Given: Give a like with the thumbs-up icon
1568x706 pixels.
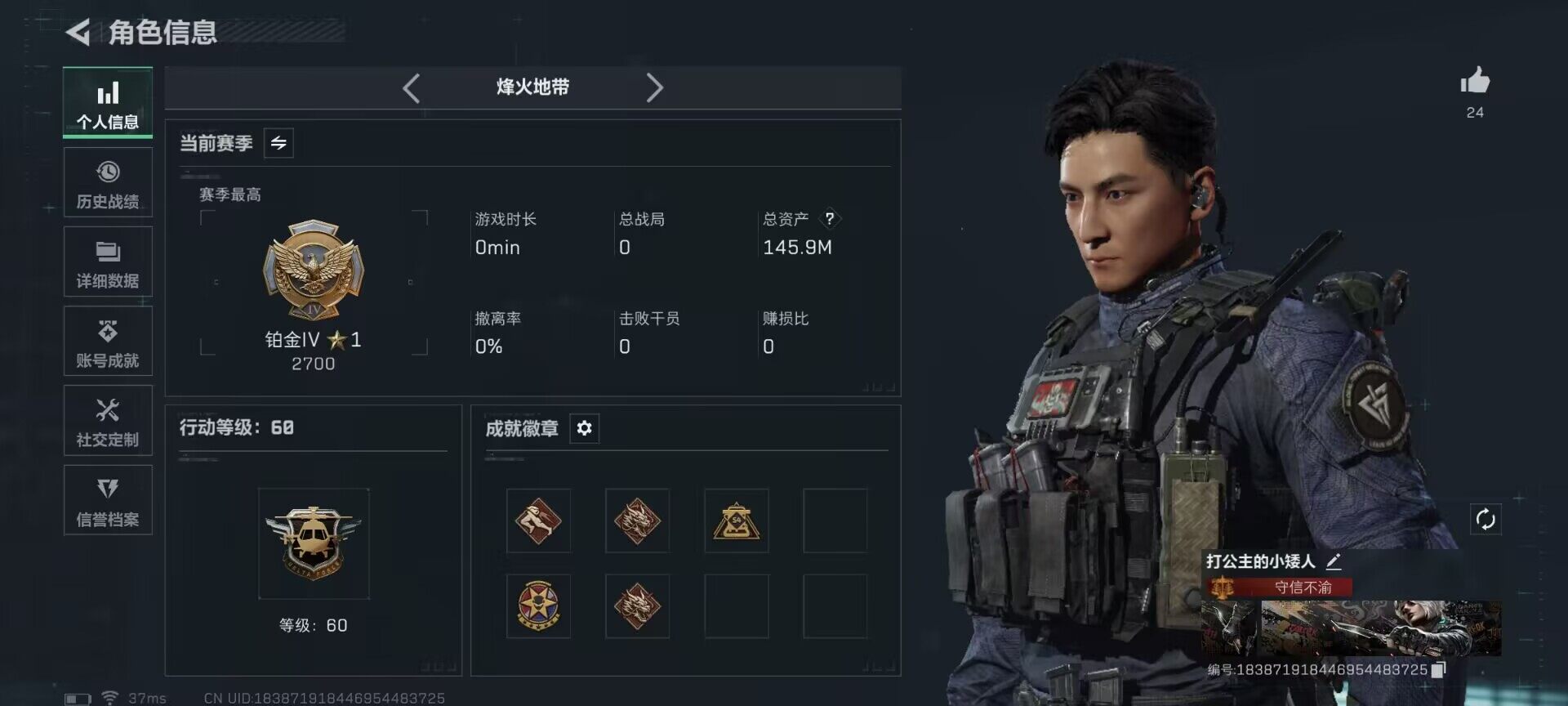Looking at the screenshot, I should point(1475,80).
